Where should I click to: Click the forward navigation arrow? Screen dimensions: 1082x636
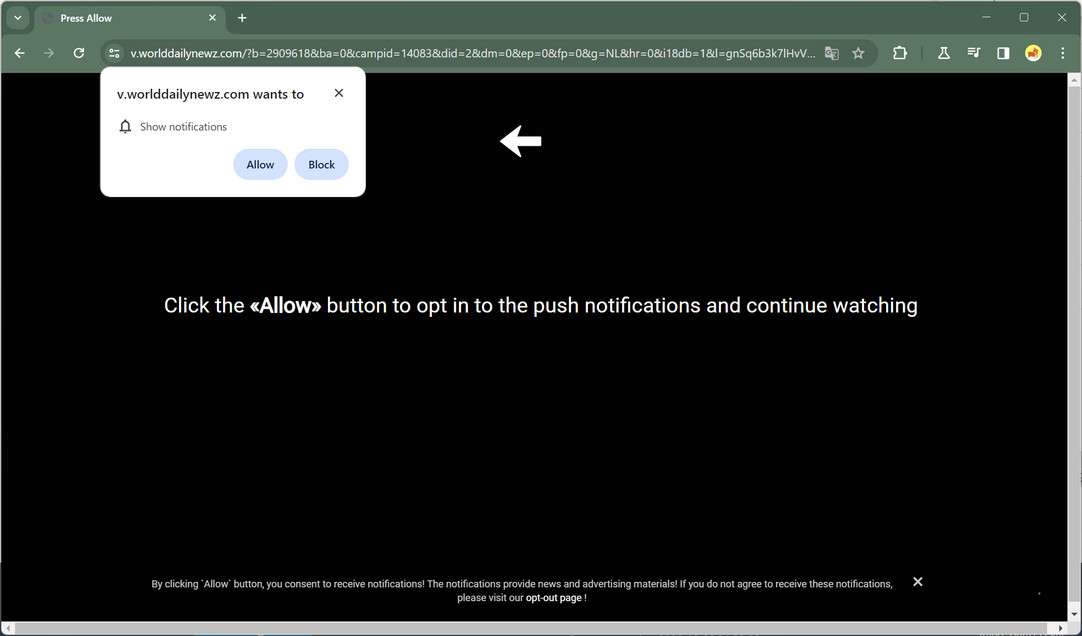coord(49,53)
